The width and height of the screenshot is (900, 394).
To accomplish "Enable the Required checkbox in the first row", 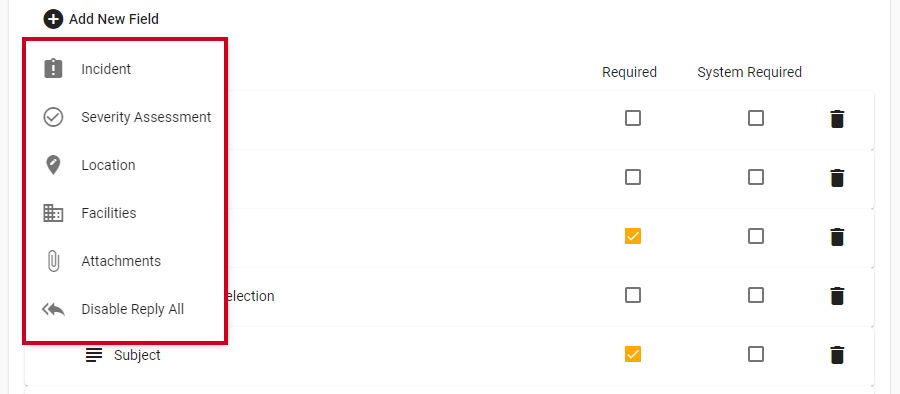I will pos(633,118).
